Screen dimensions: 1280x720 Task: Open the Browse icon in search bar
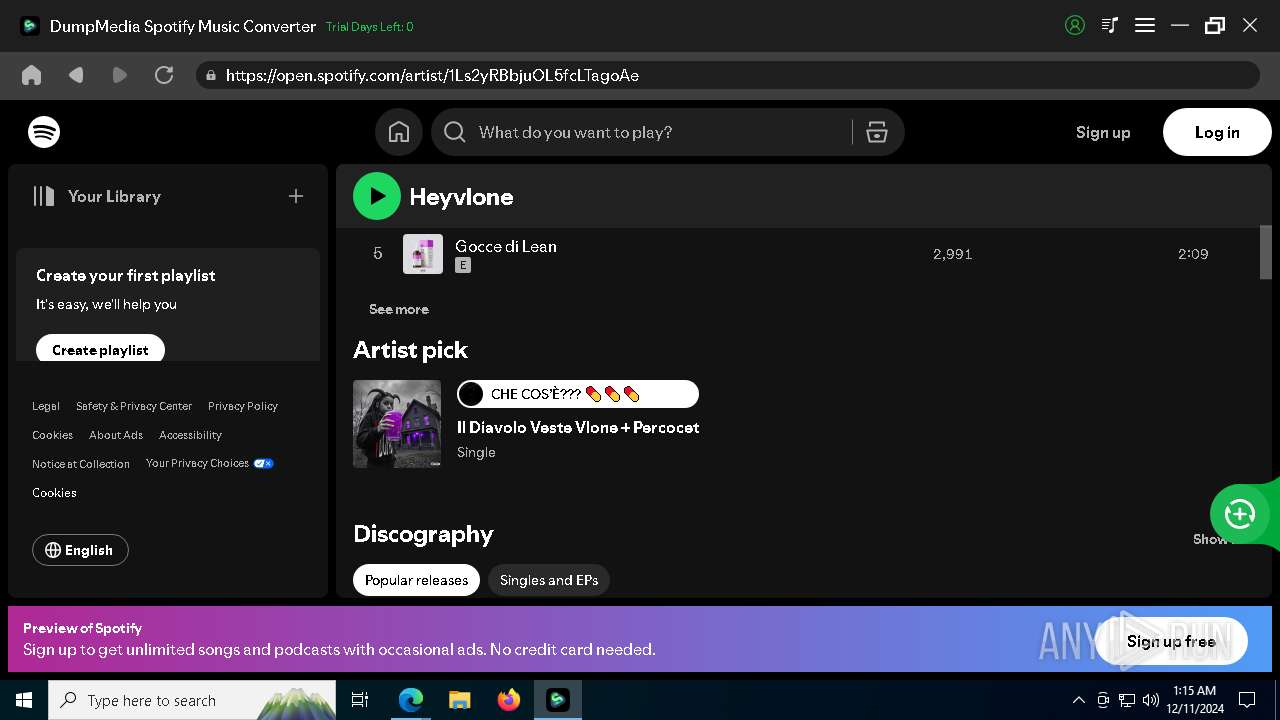click(877, 132)
